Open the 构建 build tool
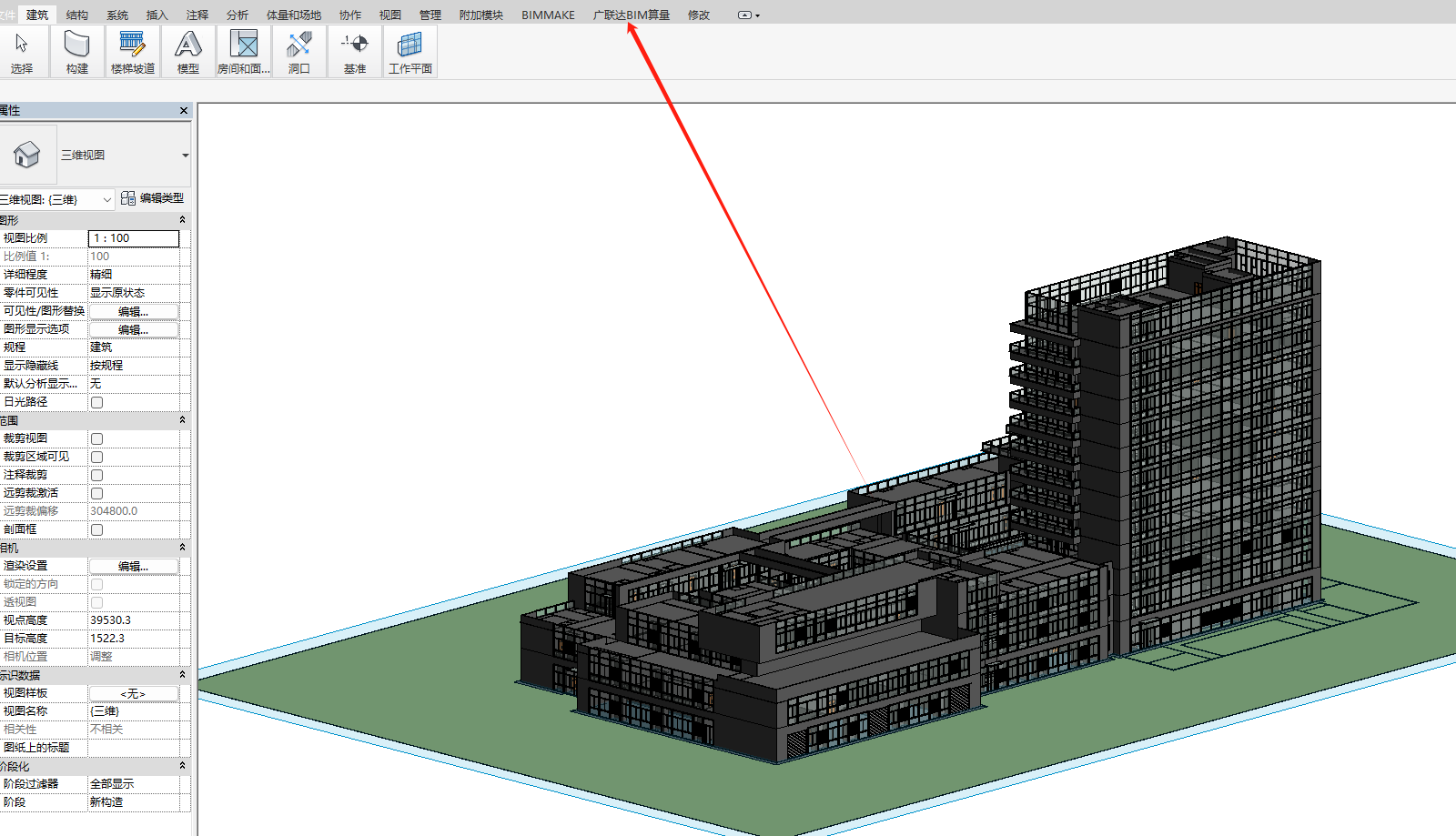Screen dimensions: 1456x836 pos(77,52)
